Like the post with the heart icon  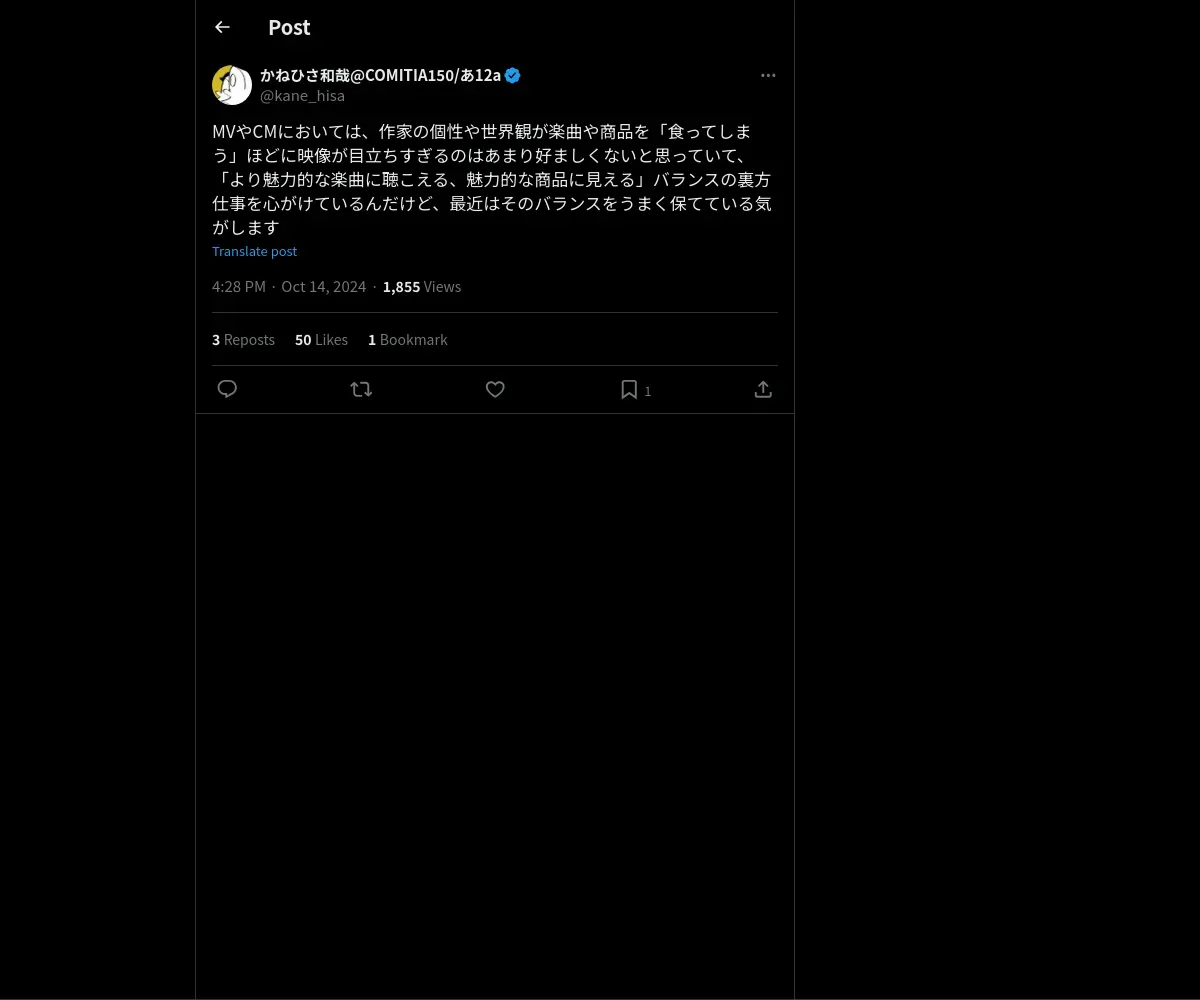(x=495, y=389)
